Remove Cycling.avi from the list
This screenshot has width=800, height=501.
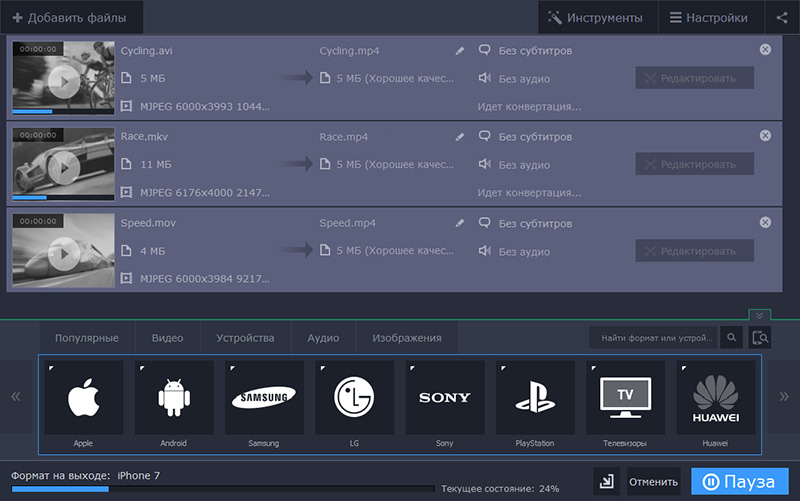click(x=765, y=49)
